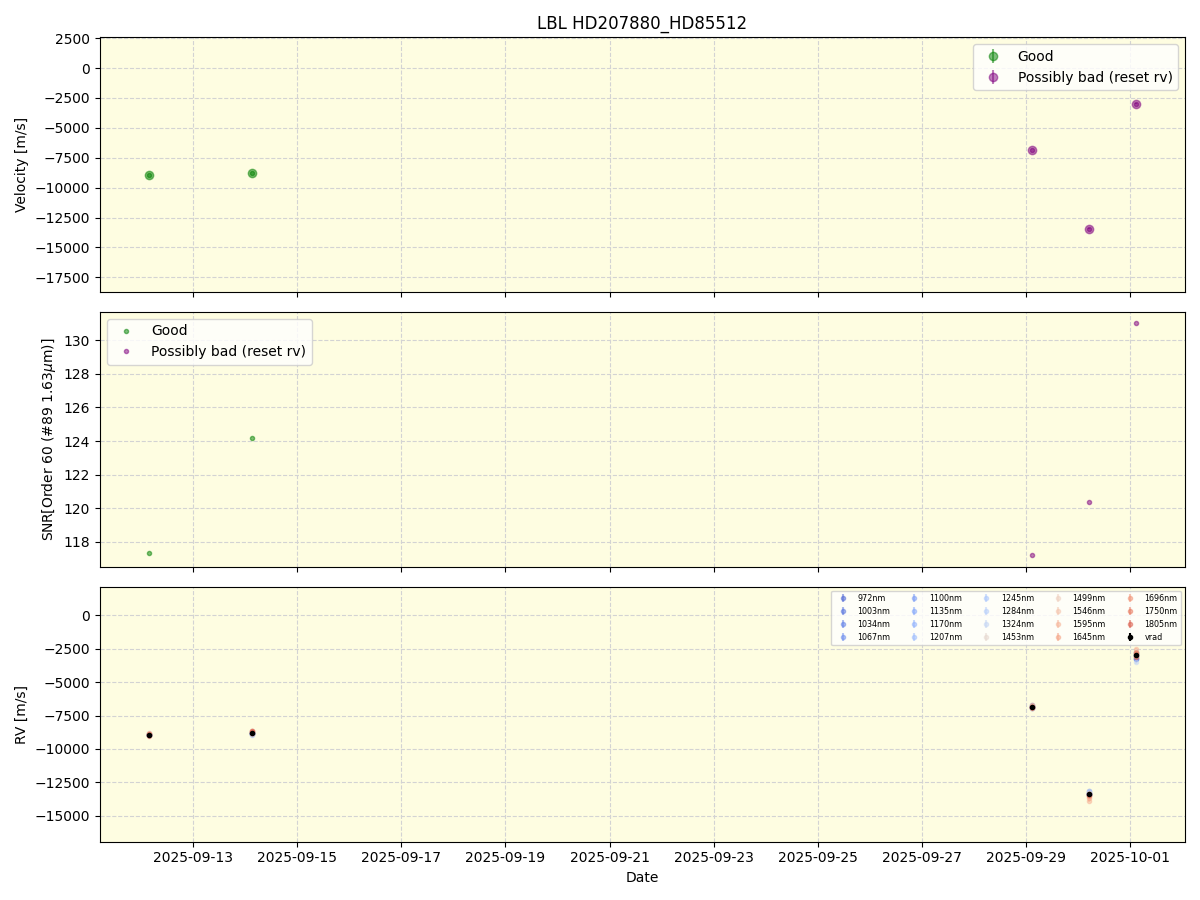Click the 972nm legend marker
This screenshot has height=900, width=1200.
(x=843, y=598)
